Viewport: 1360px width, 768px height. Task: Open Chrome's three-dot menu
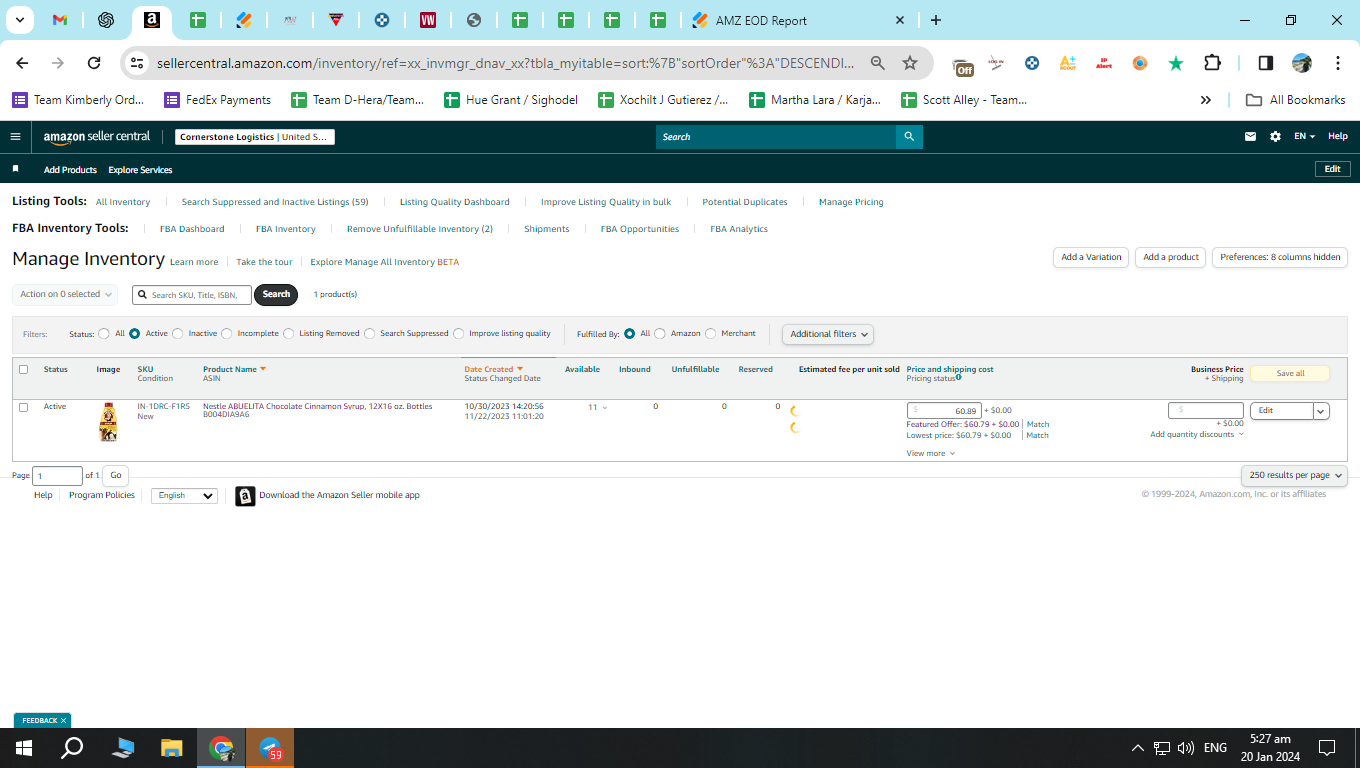pyautogui.click(x=1338, y=63)
